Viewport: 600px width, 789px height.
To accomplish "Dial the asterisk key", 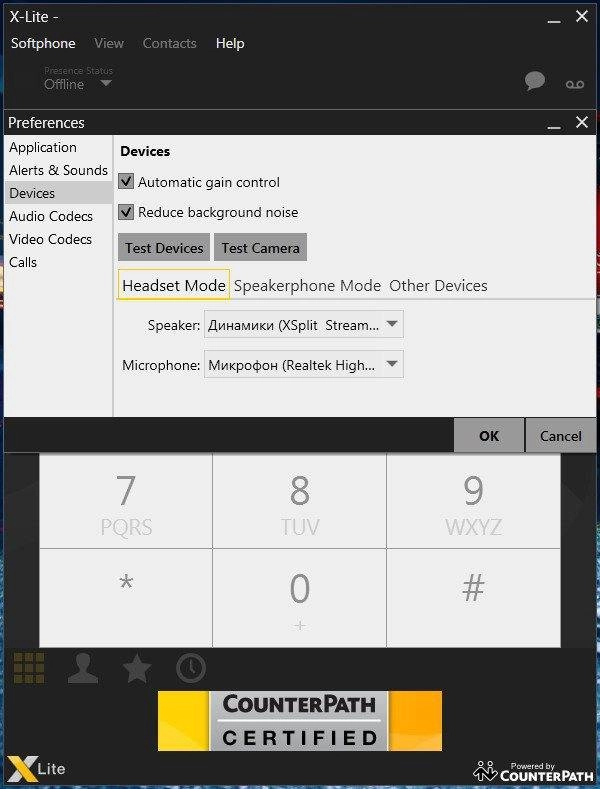I will (126, 598).
